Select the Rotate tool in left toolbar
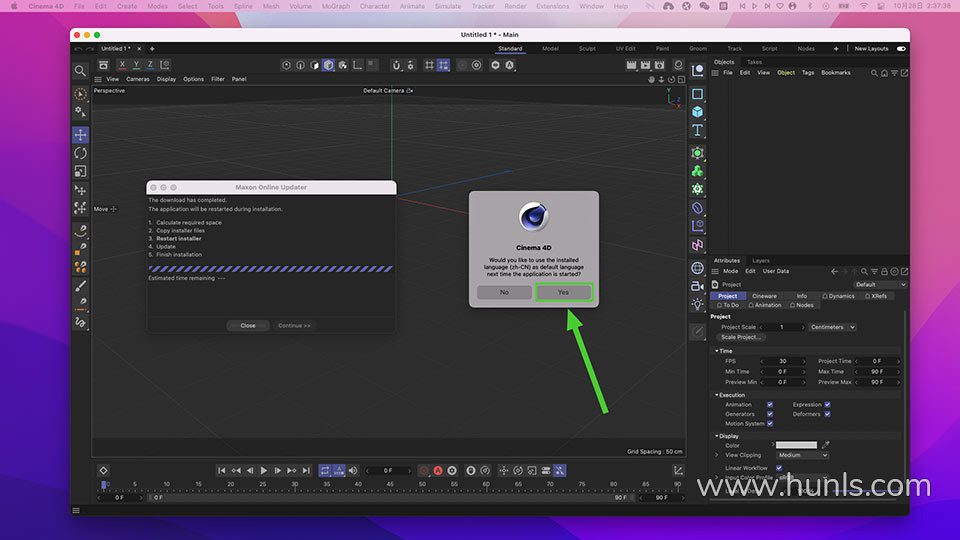Screen dimensions: 960x540 (x=80, y=153)
